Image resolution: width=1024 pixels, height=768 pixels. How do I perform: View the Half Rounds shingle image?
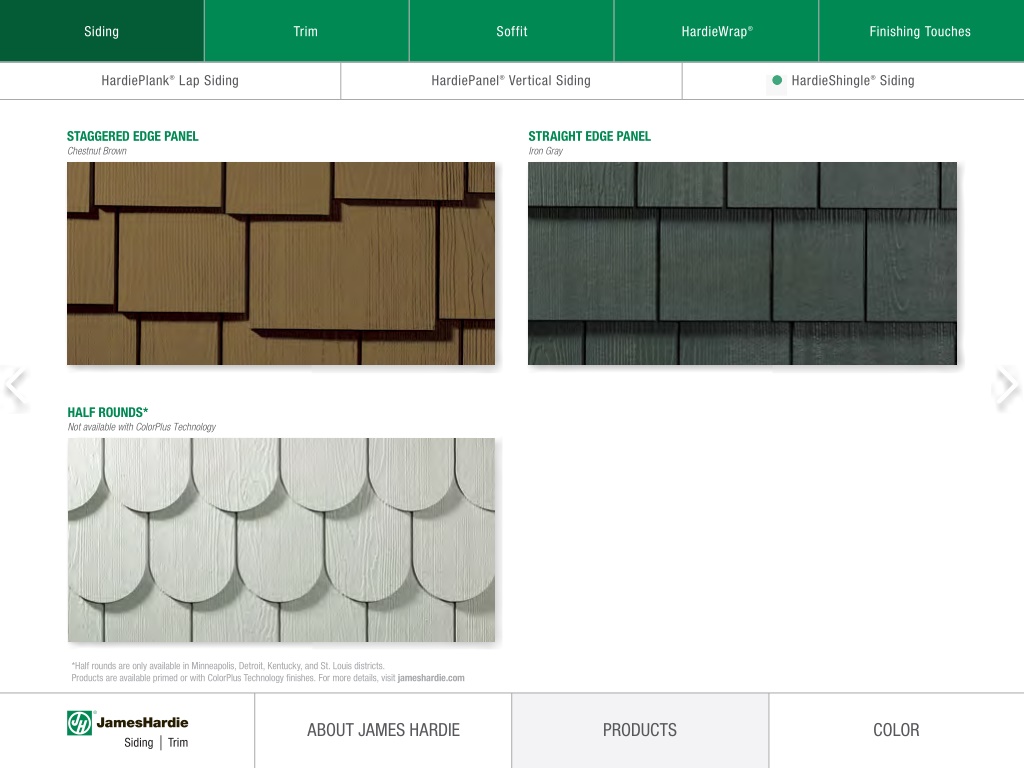pos(281,539)
